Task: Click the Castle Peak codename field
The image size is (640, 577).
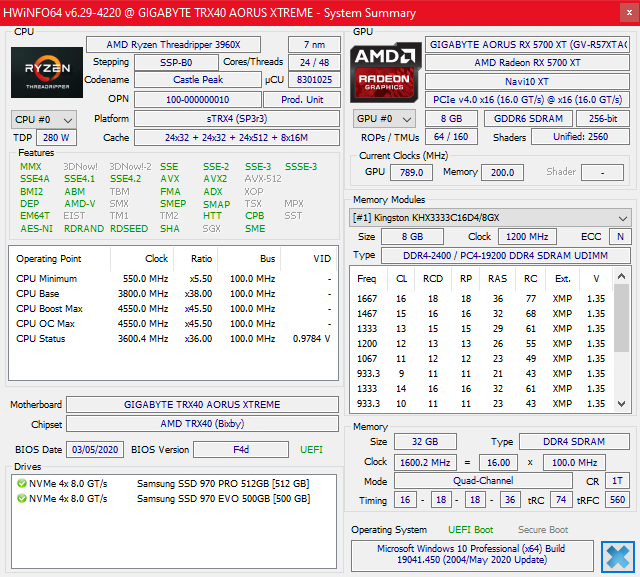Action: pyautogui.click(x=198, y=80)
